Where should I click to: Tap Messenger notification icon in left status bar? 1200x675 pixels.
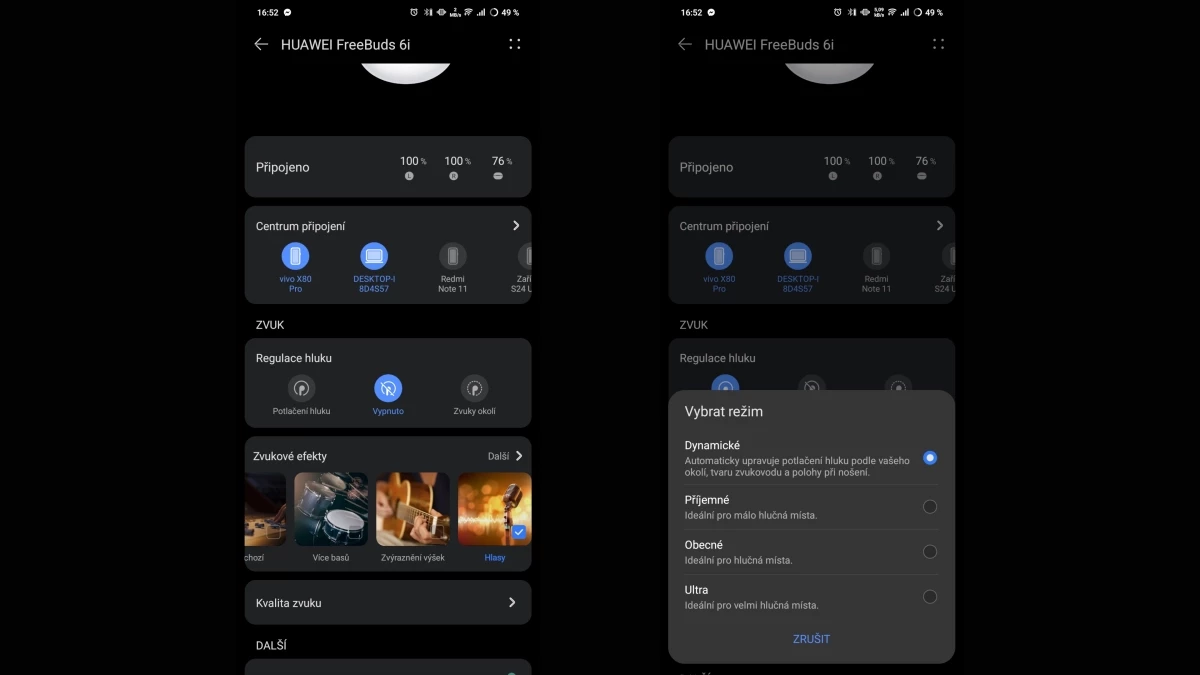click(288, 13)
